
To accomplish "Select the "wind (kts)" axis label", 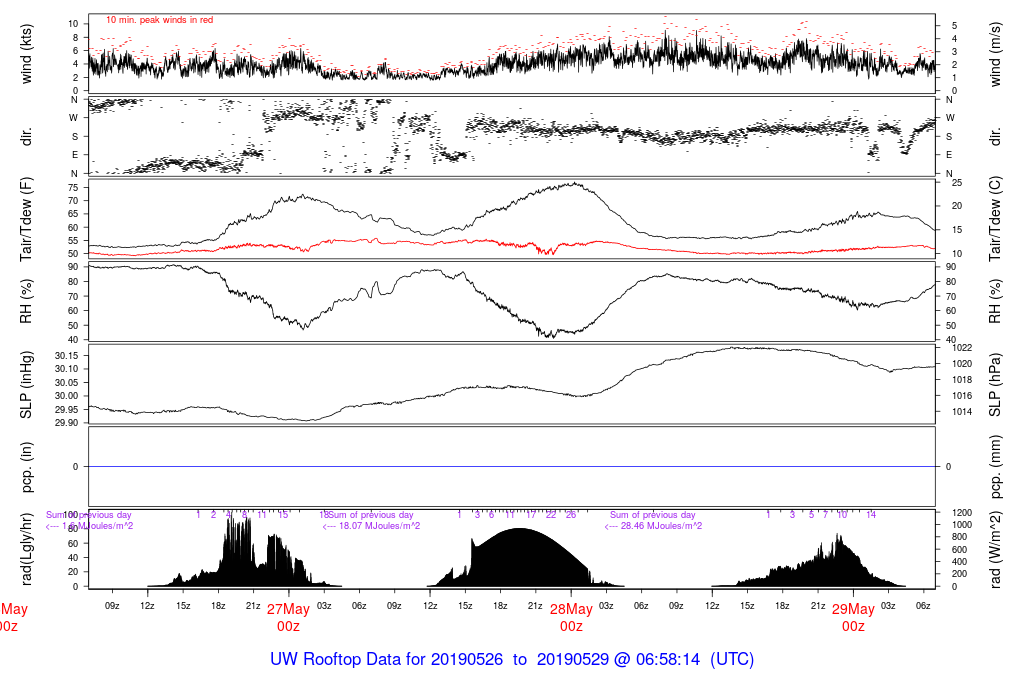I will pyautogui.click(x=26, y=54).
